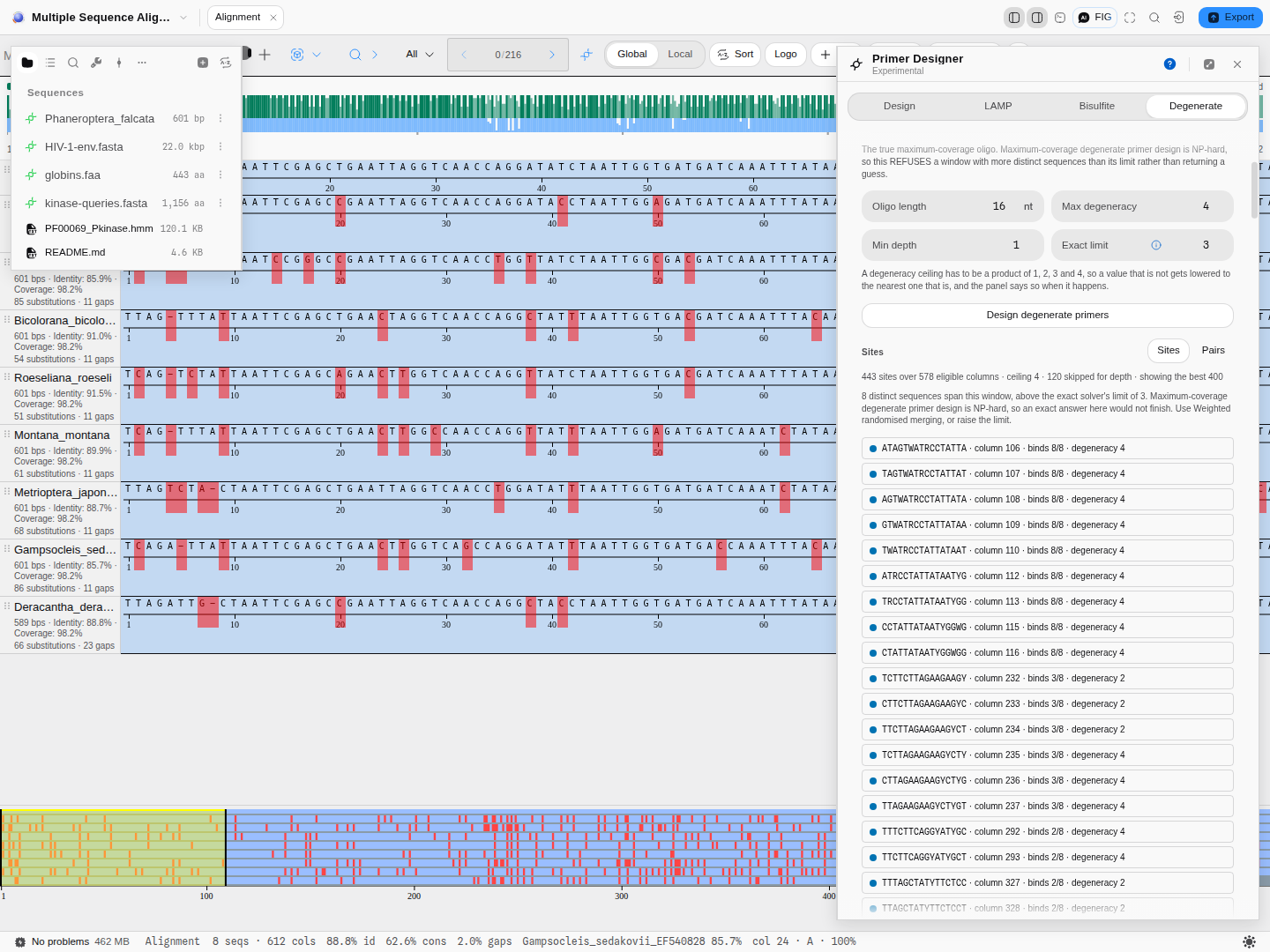Expand chevron next to the find magnifier

(x=375, y=55)
